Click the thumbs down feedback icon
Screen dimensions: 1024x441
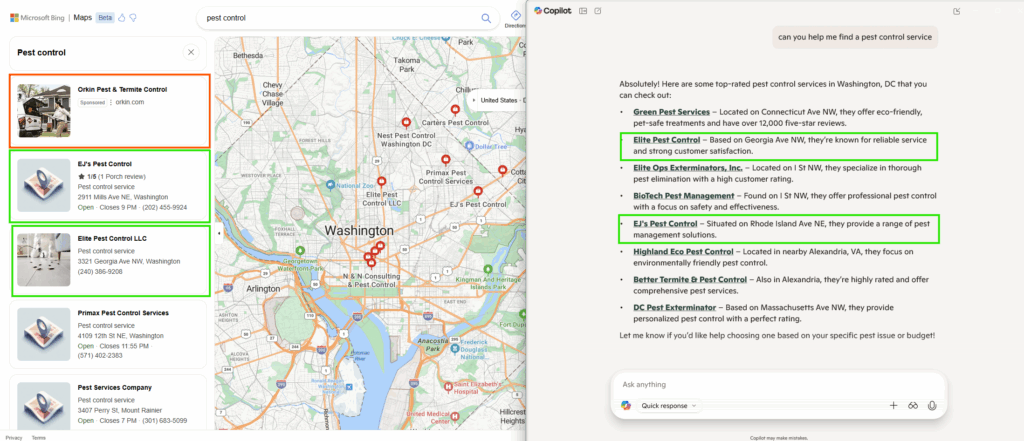pyautogui.click(x=133, y=17)
